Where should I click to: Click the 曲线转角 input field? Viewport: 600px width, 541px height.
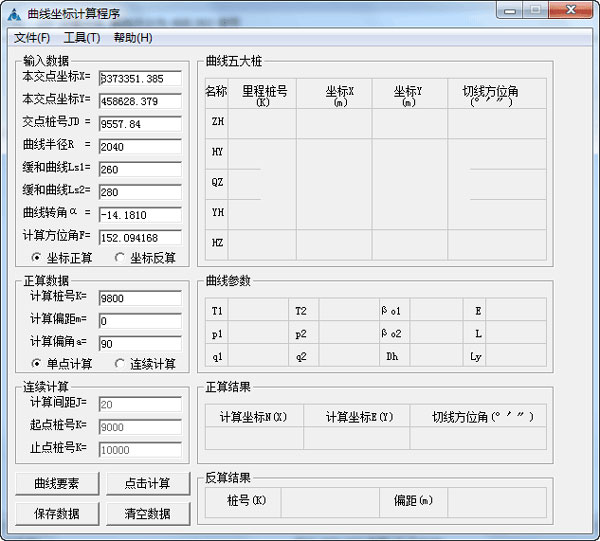tap(139, 214)
